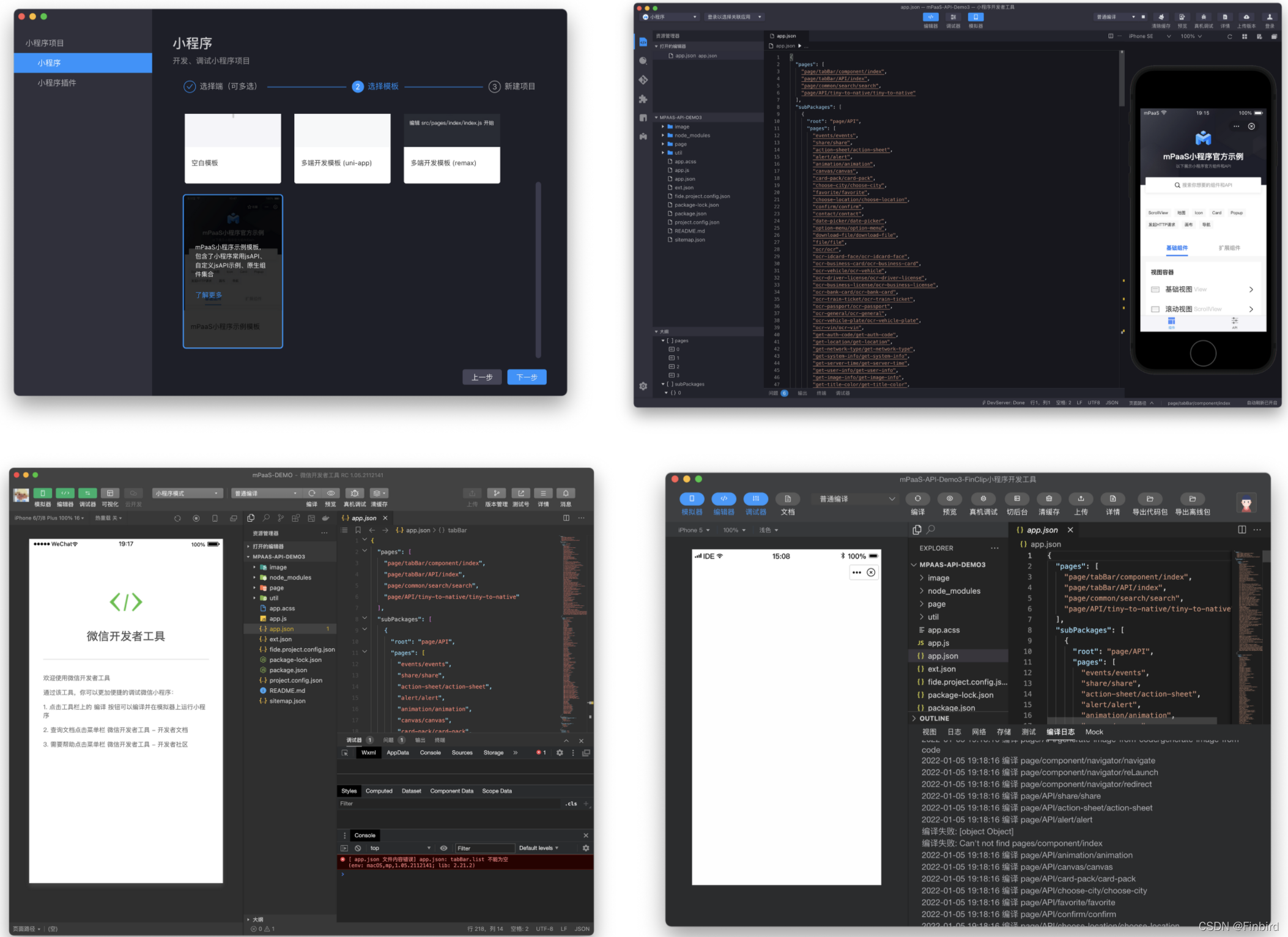
Task: Click 清缓存 icon in FinClip toolbar
Action: coord(1049,498)
